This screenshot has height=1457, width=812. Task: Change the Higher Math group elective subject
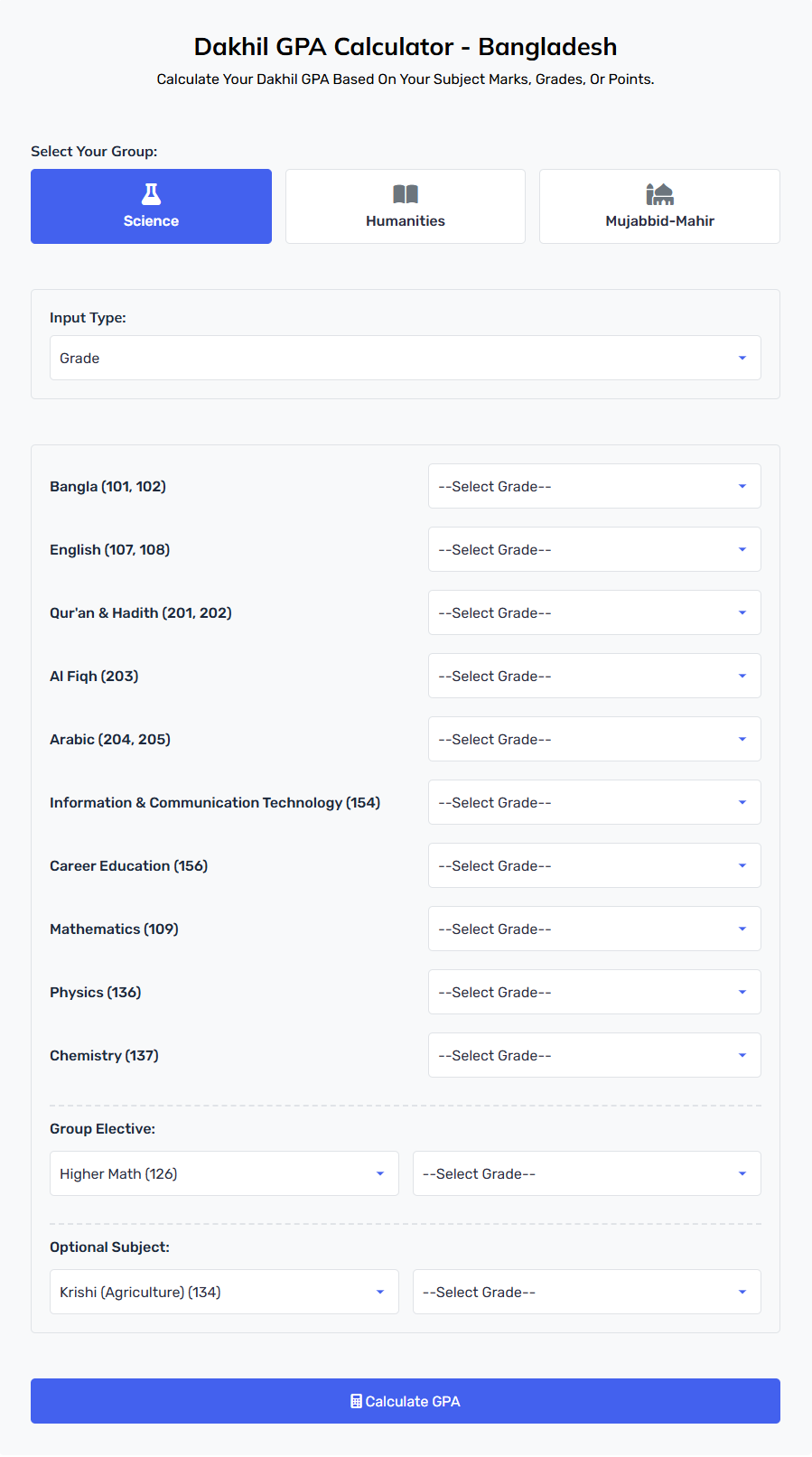224,1173
